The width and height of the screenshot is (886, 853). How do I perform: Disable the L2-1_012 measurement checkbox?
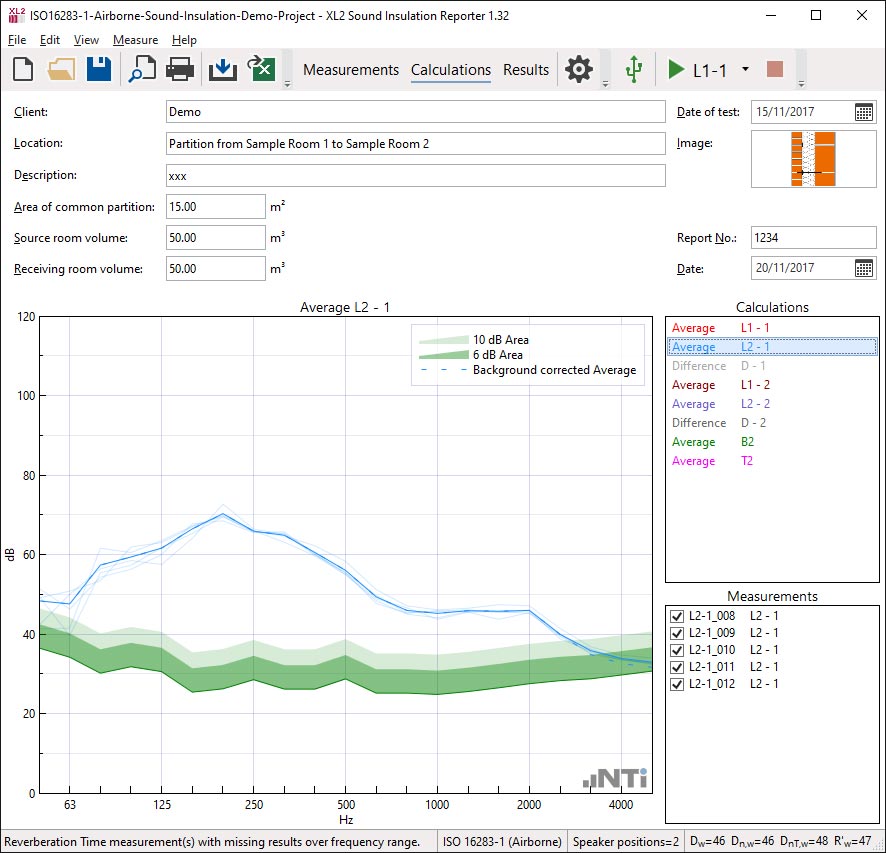[x=677, y=684]
